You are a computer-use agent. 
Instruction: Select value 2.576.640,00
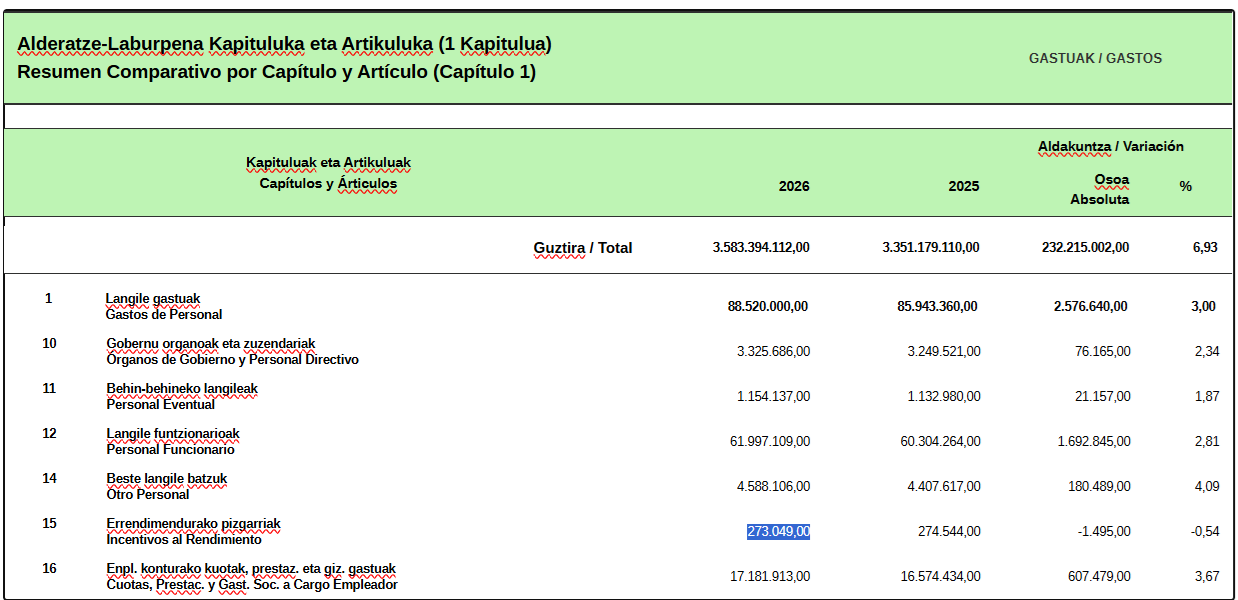(1090, 307)
